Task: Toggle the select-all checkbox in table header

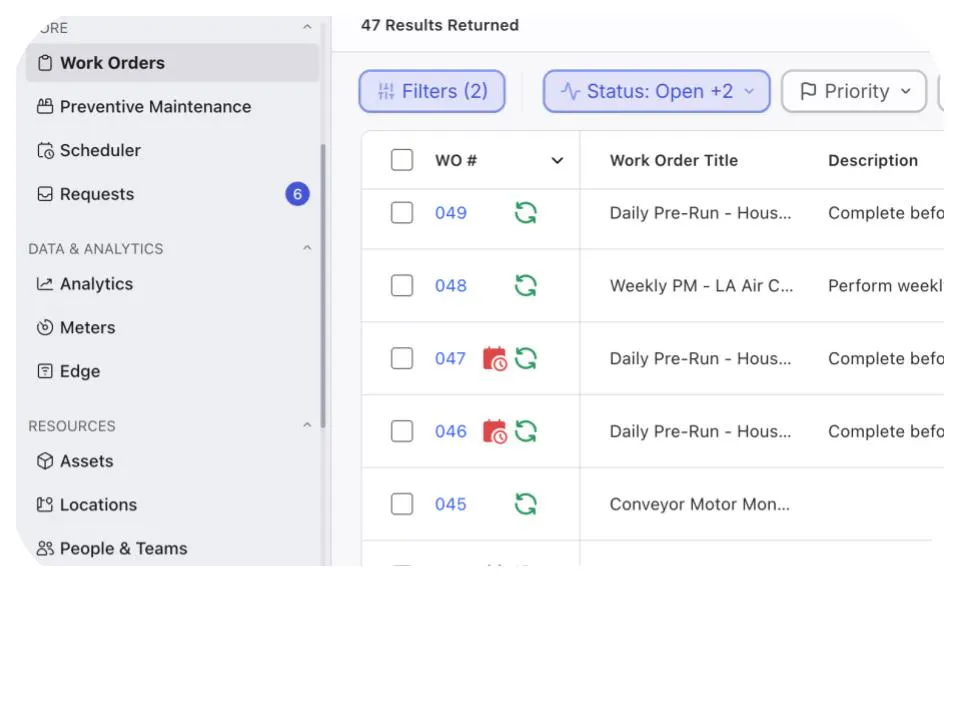Action: point(402,160)
